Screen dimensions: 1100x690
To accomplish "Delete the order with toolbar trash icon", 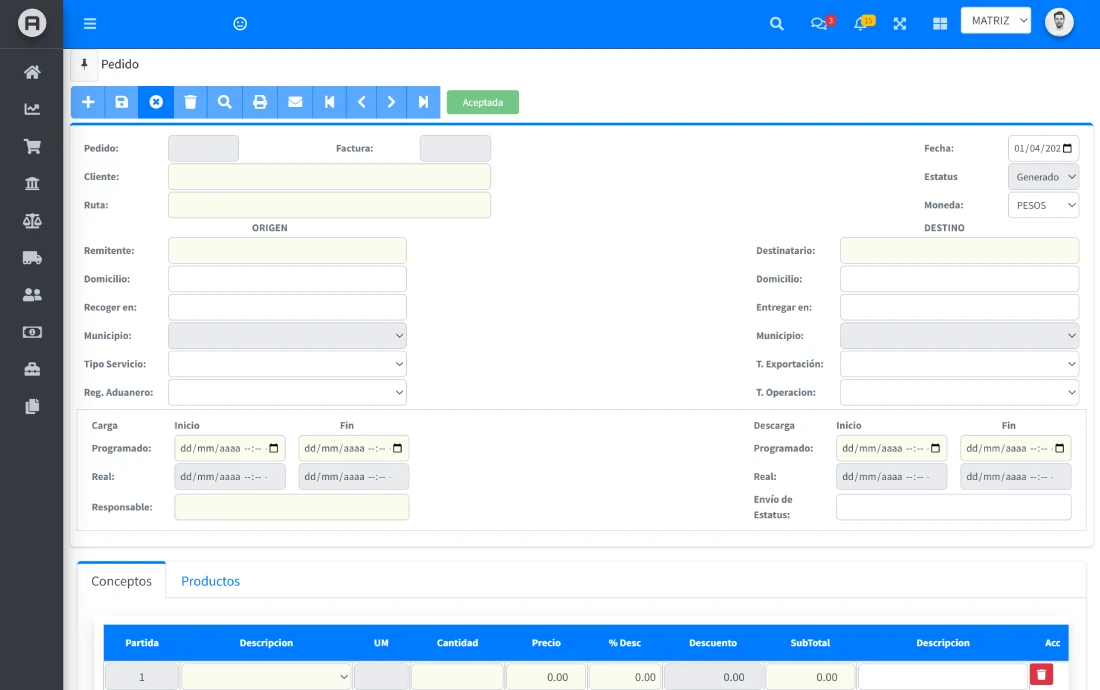I will (190, 102).
